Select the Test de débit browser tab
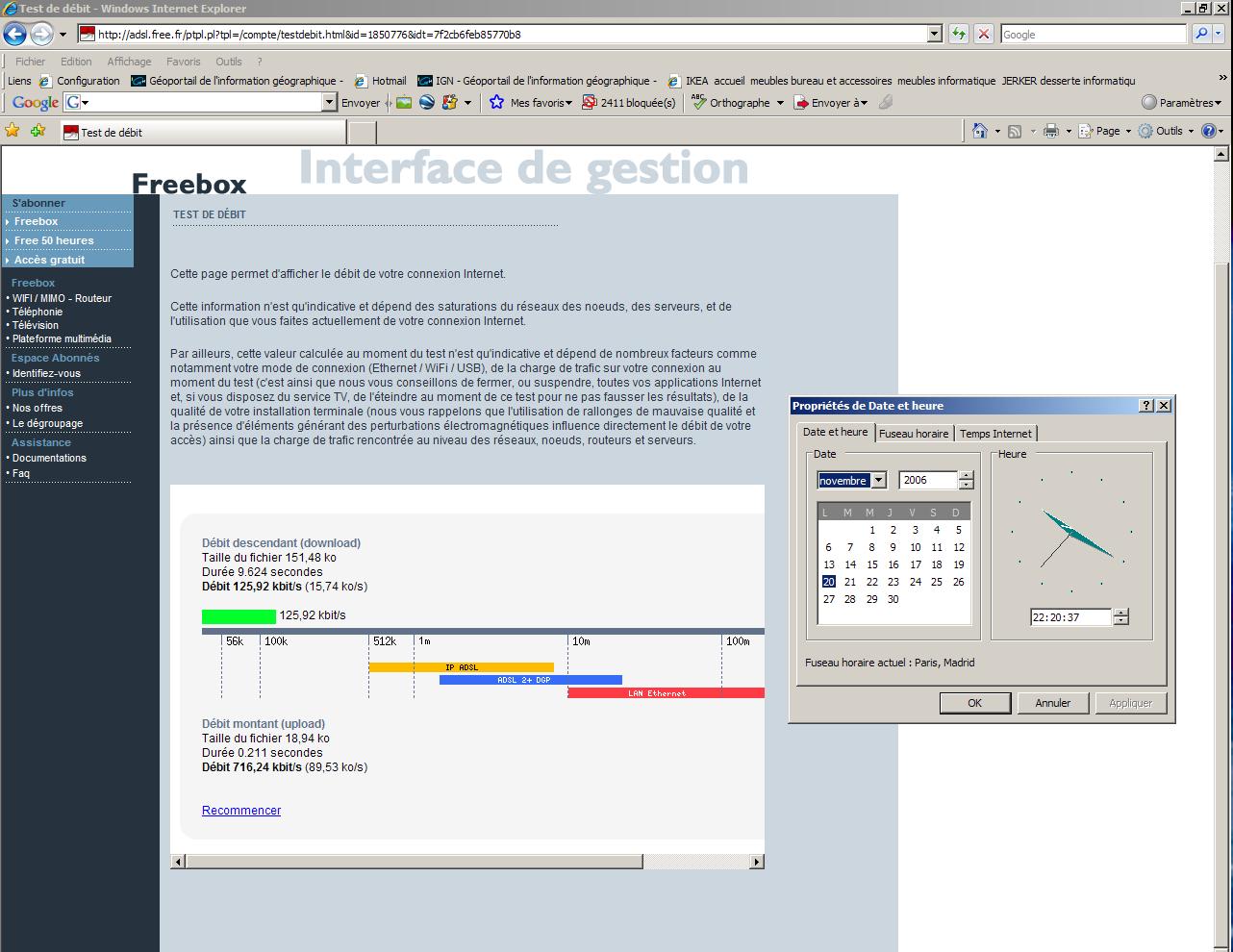Viewport: 1233px width, 952px height. point(203,133)
